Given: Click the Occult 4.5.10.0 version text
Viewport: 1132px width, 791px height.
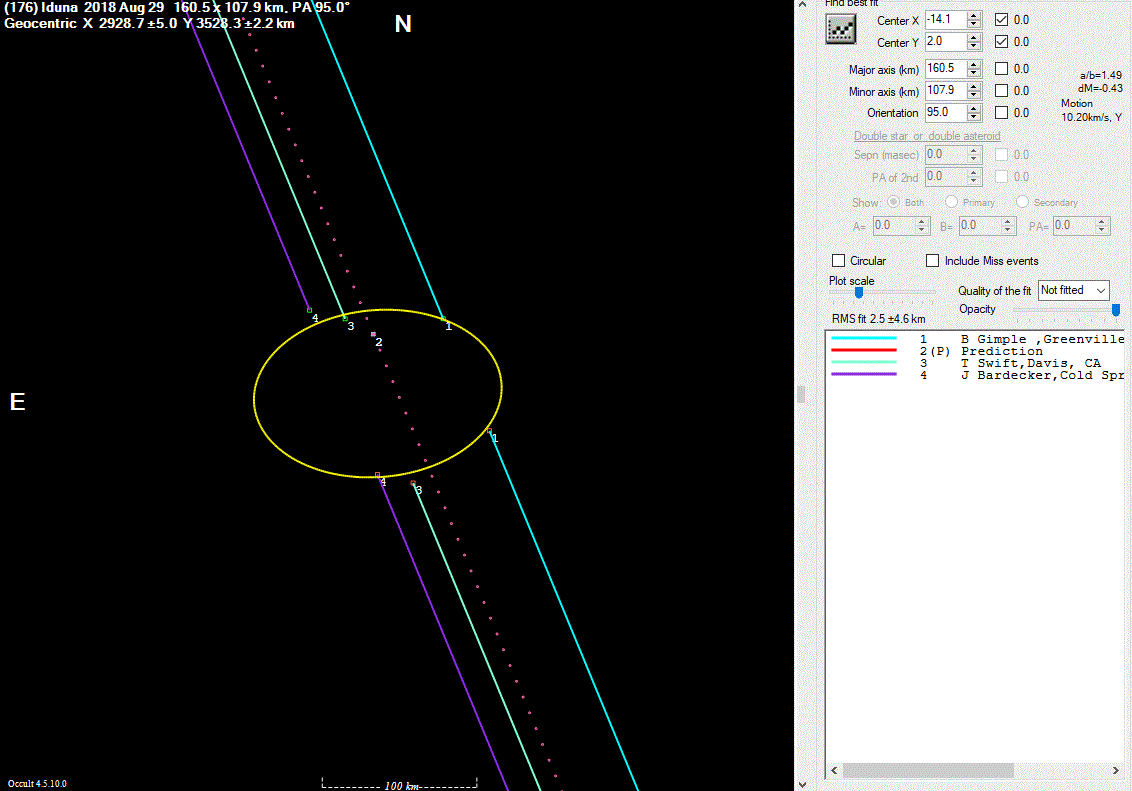Looking at the screenshot, I should (38, 784).
